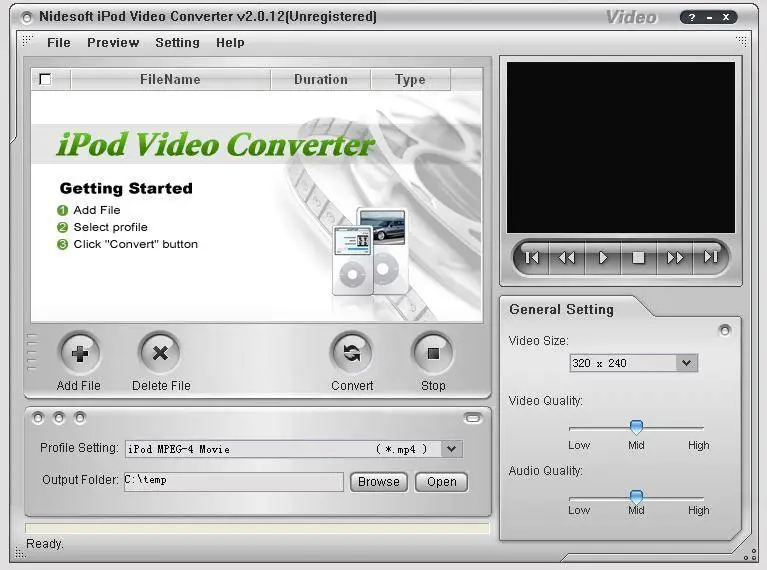This screenshot has height=570, width=767.
Task: Click the Video Quality slider handle
Action: pyautogui.click(x=636, y=427)
